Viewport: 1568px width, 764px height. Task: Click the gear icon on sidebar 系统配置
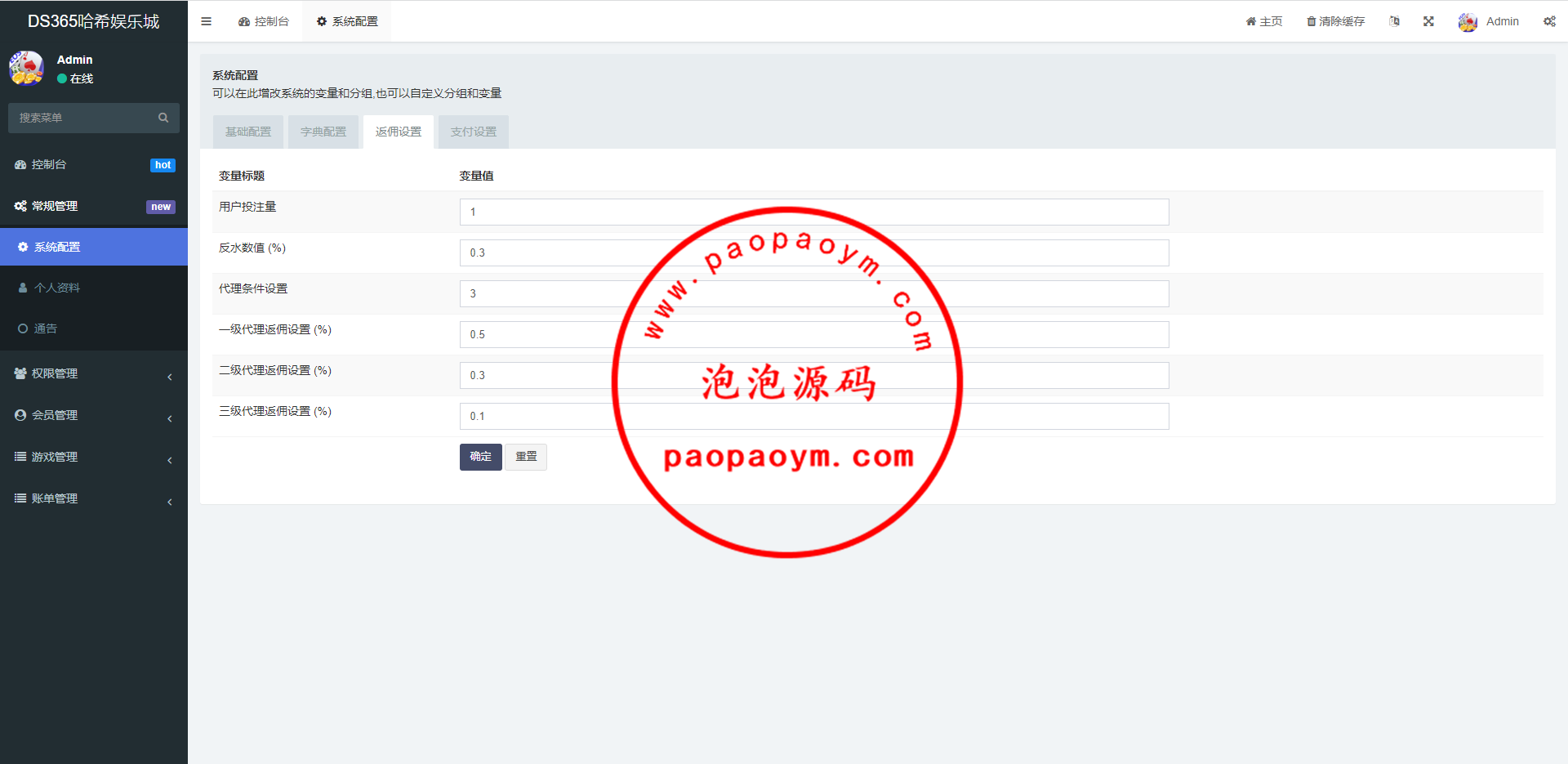pyautogui.click(x=23, y=247)
